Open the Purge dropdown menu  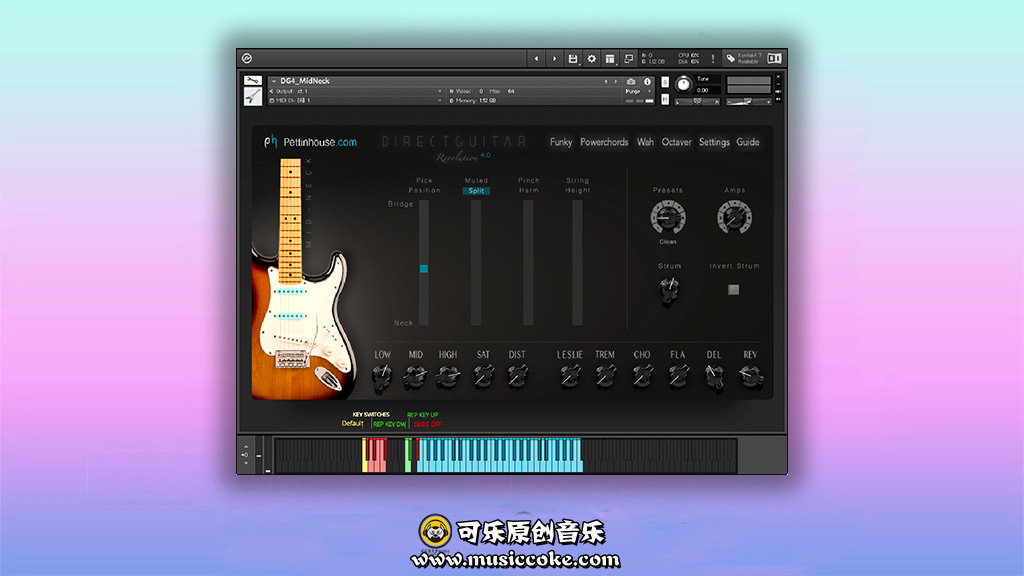[638, 91]
